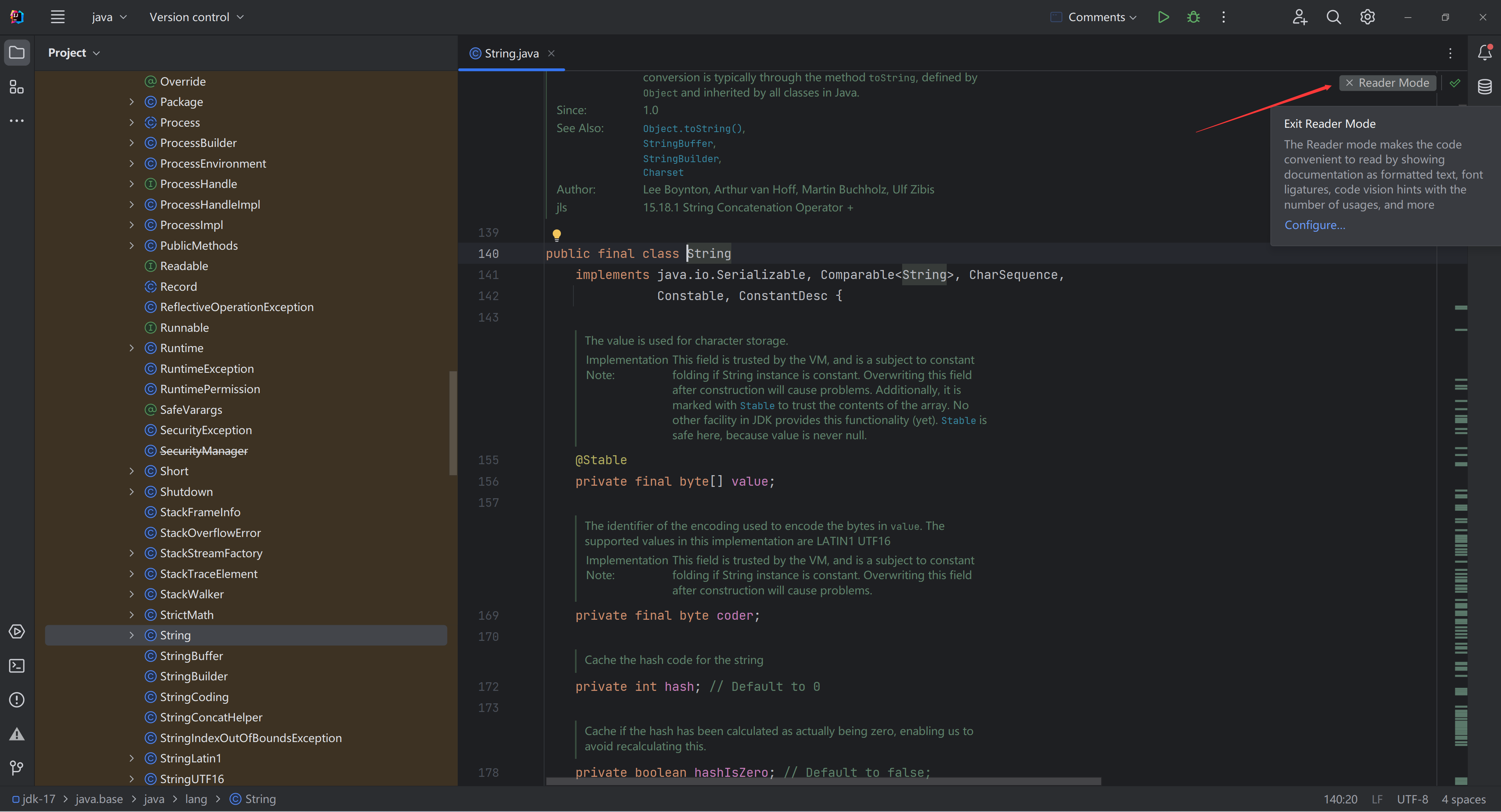The height and width of the screenshot is (812, 1501).
Task: Open line:column 140:20 indicator
Action: pos(1340,799)
